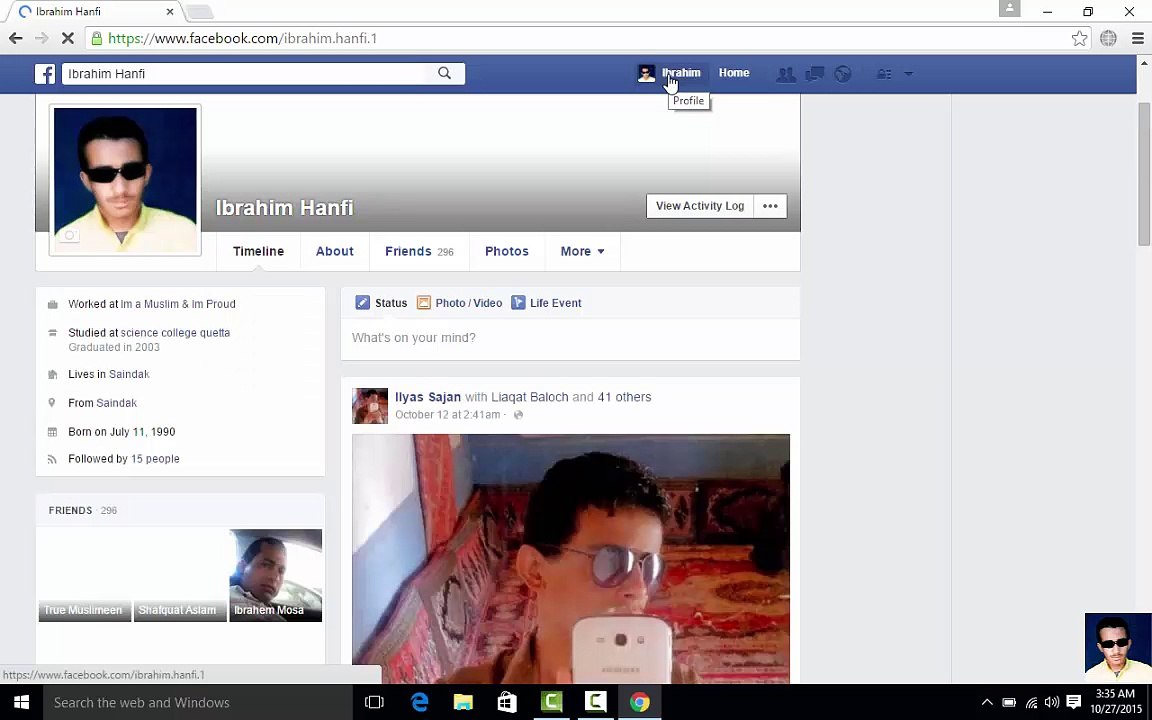This screenshot has width=1152, height=720.
Task: Open the Chrome menu hamburger icon
Action: point(1137,38)
